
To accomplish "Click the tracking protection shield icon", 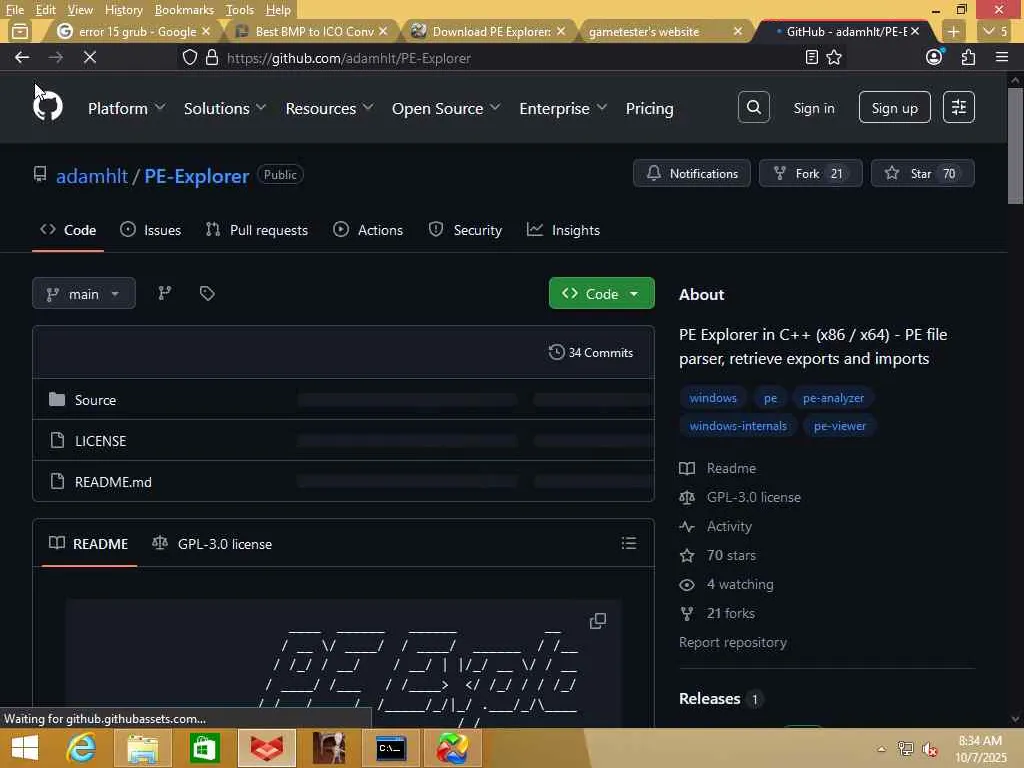I will (x=189, y=57).
